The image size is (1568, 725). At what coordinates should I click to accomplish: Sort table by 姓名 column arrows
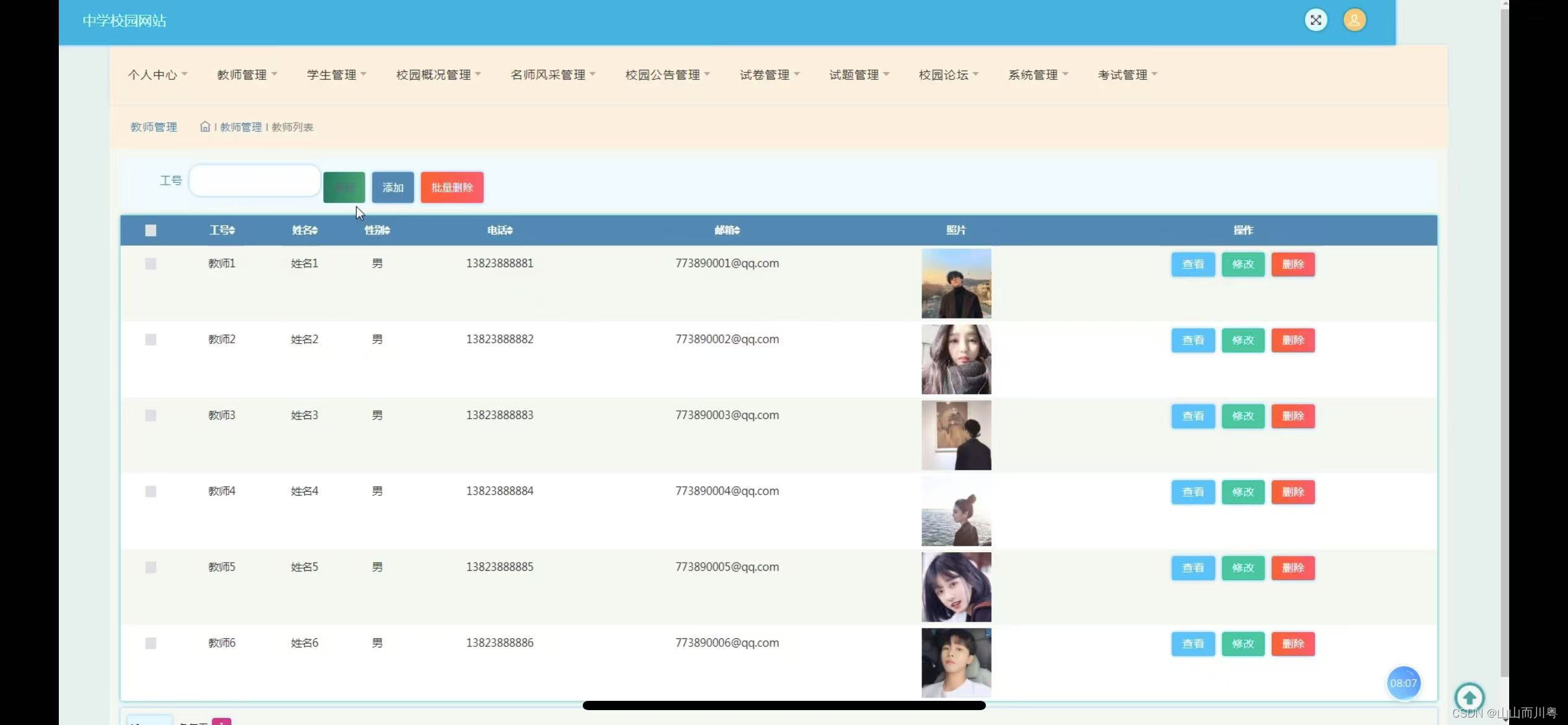point(315,231)
